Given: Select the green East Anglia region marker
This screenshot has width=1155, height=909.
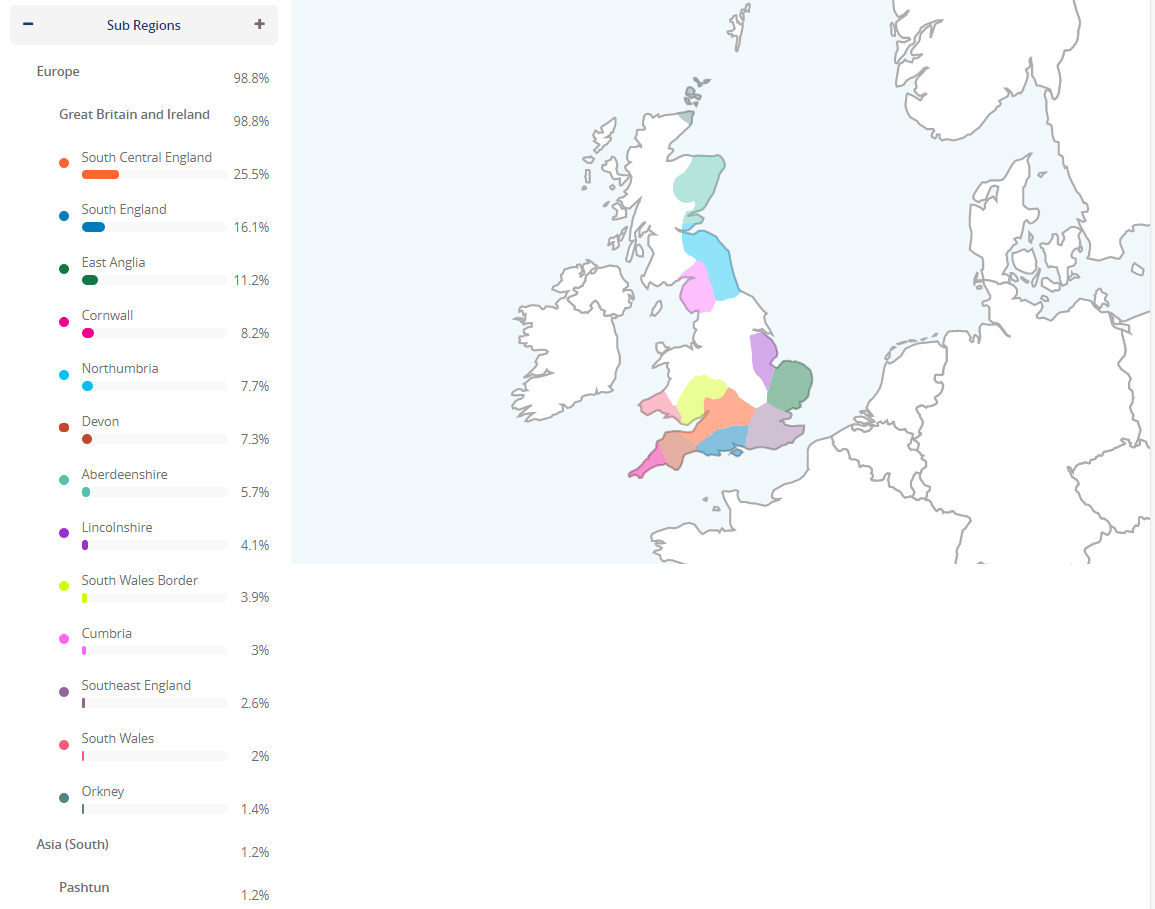Looking at the screenshot, I should point(64,267).
